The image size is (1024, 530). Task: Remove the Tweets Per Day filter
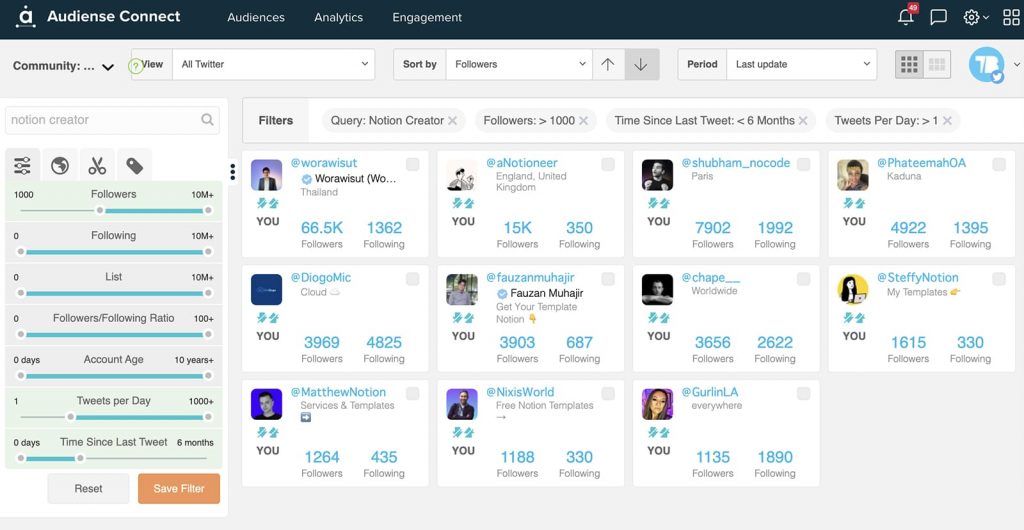point(947,121)
